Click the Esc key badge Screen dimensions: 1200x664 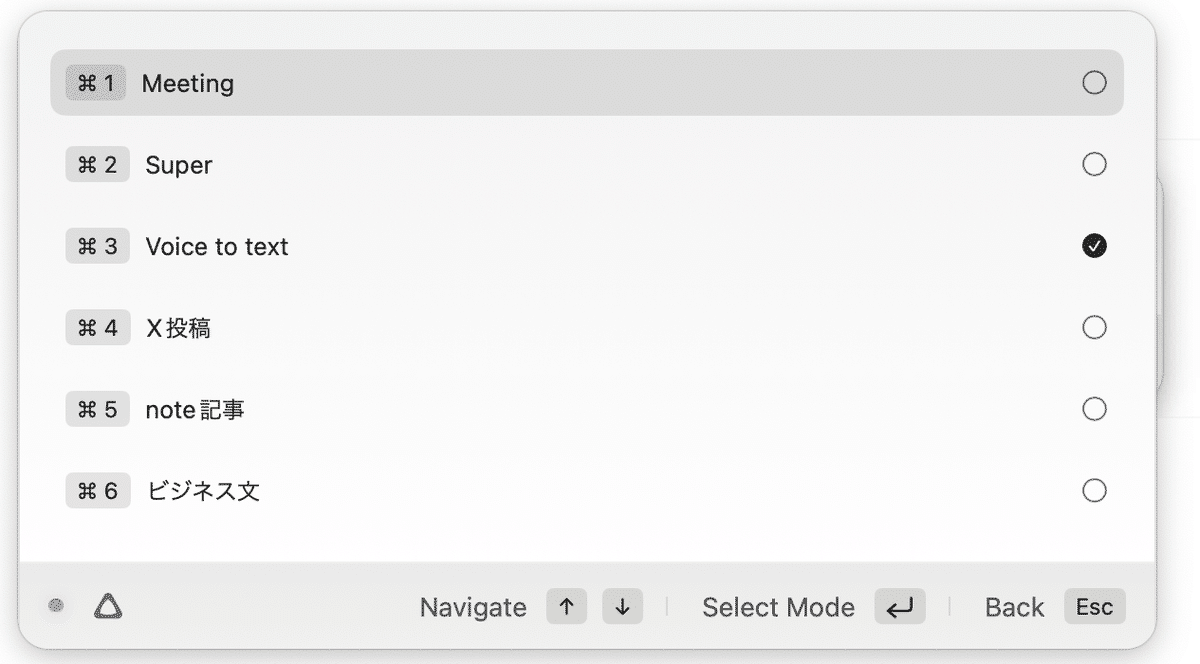(1094, 607)
